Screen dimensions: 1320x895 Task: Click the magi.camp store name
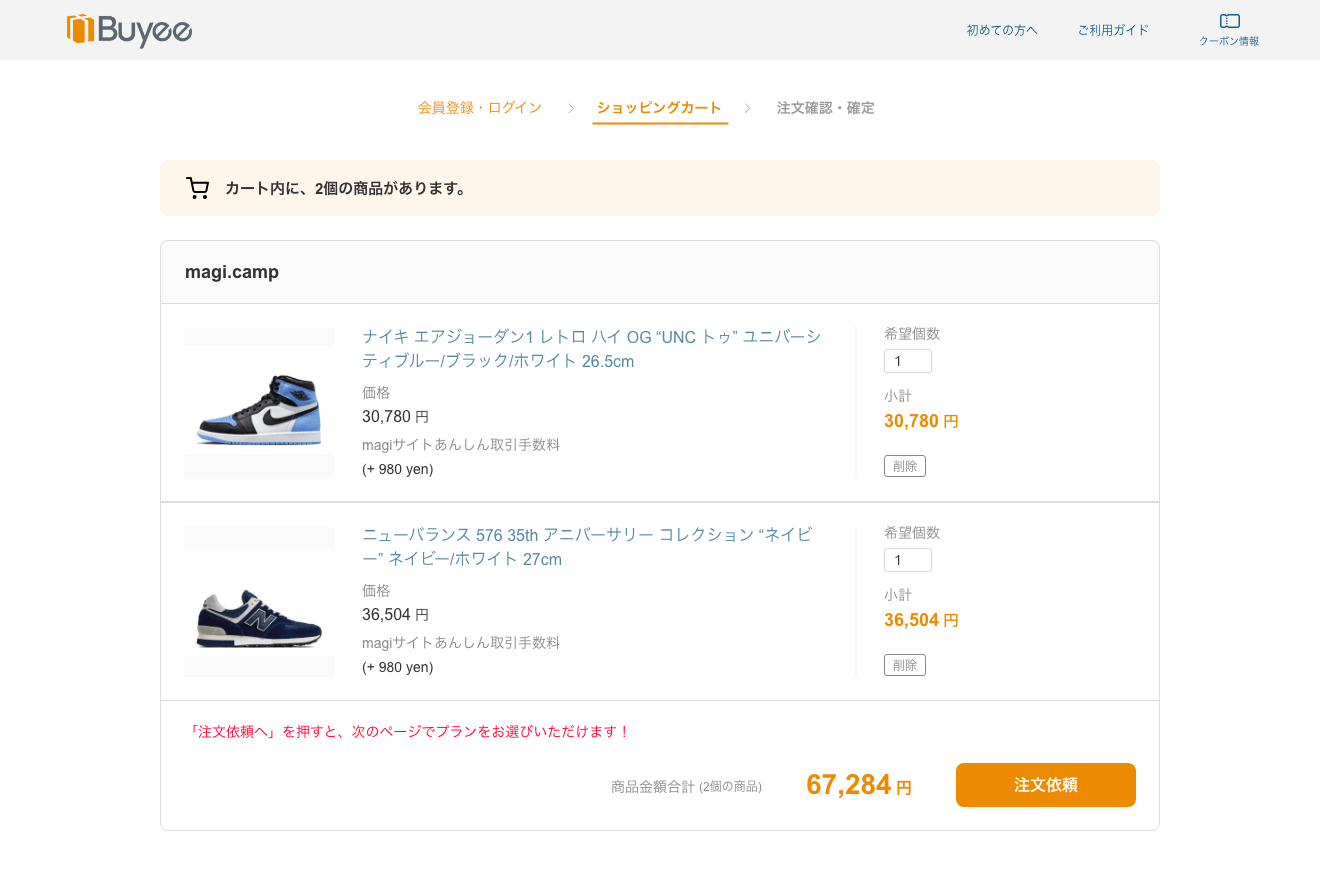pos(232,272)
